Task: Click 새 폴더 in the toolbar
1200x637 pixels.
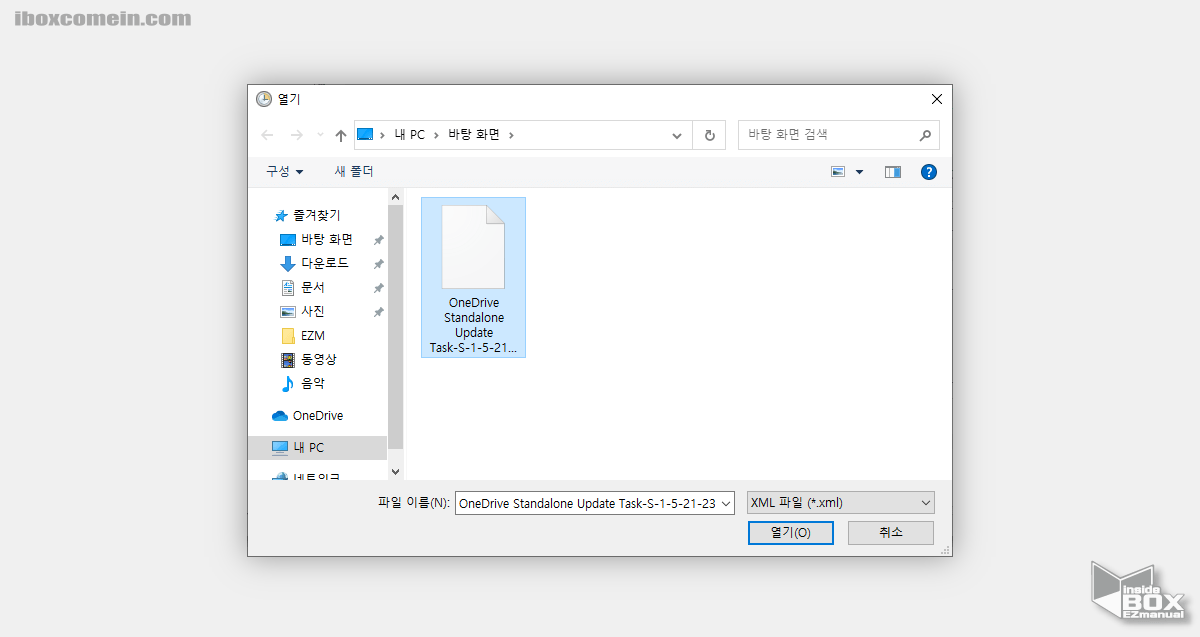Action: (354, 171)
